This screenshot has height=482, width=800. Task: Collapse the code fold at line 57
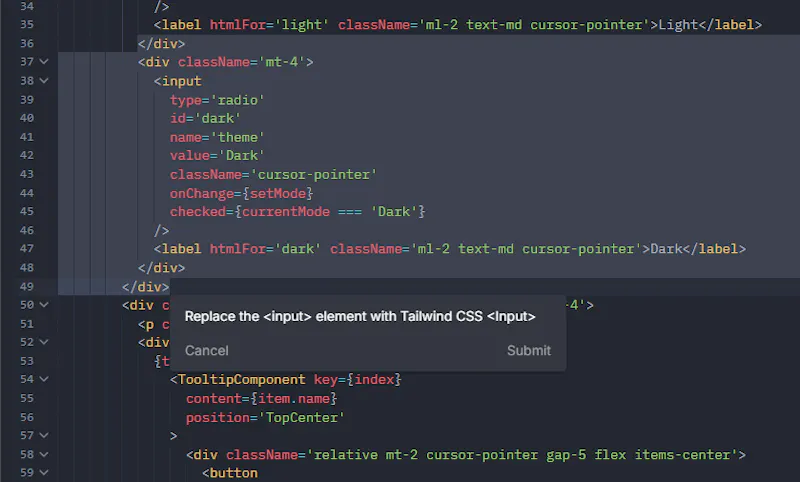point(44,436)
